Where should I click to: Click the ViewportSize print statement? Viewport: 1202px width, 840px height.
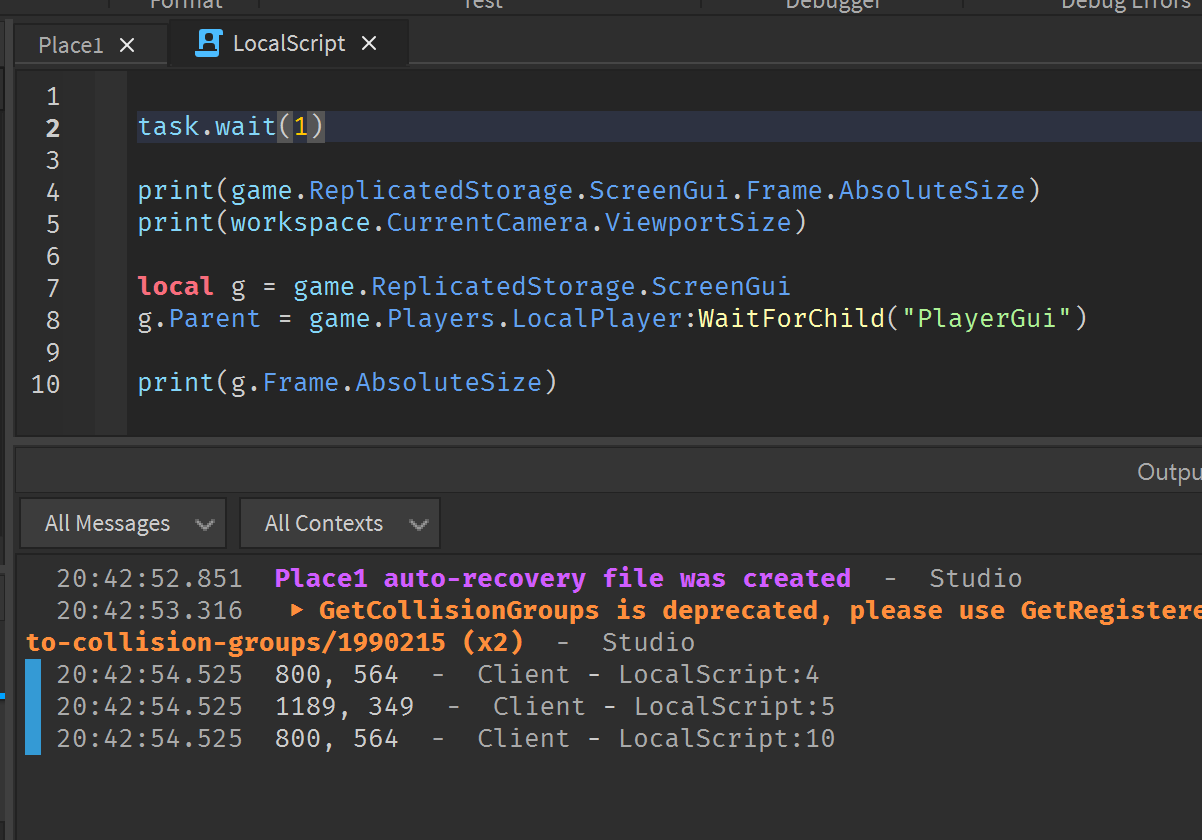[x=472, y=222]
